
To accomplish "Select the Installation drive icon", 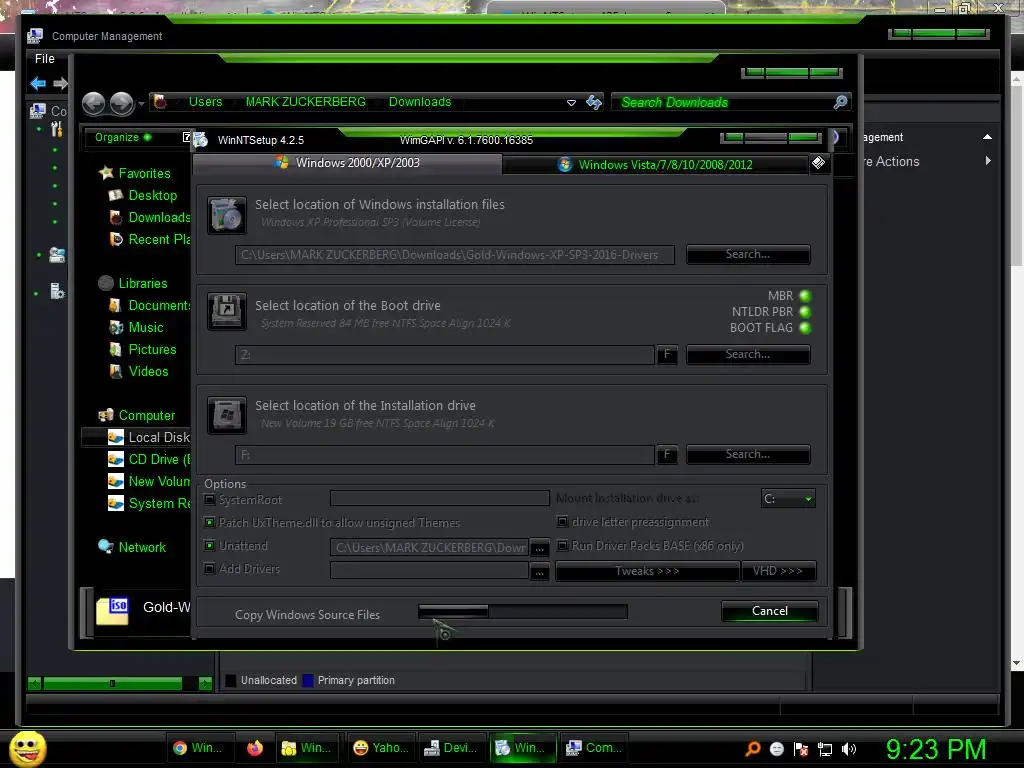I will 227,415.
